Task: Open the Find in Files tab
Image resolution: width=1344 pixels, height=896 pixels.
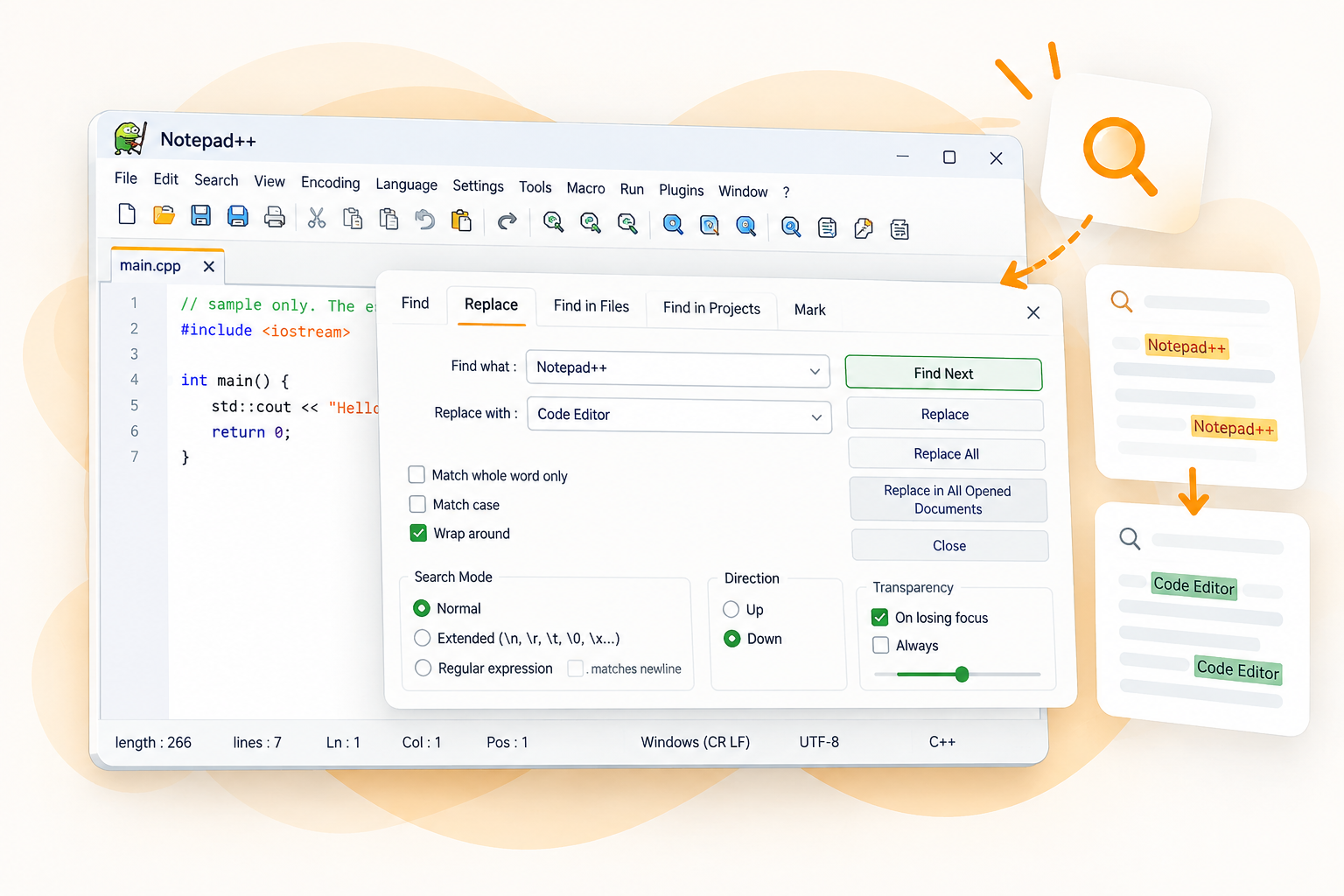Action: [x=591, y=306]
